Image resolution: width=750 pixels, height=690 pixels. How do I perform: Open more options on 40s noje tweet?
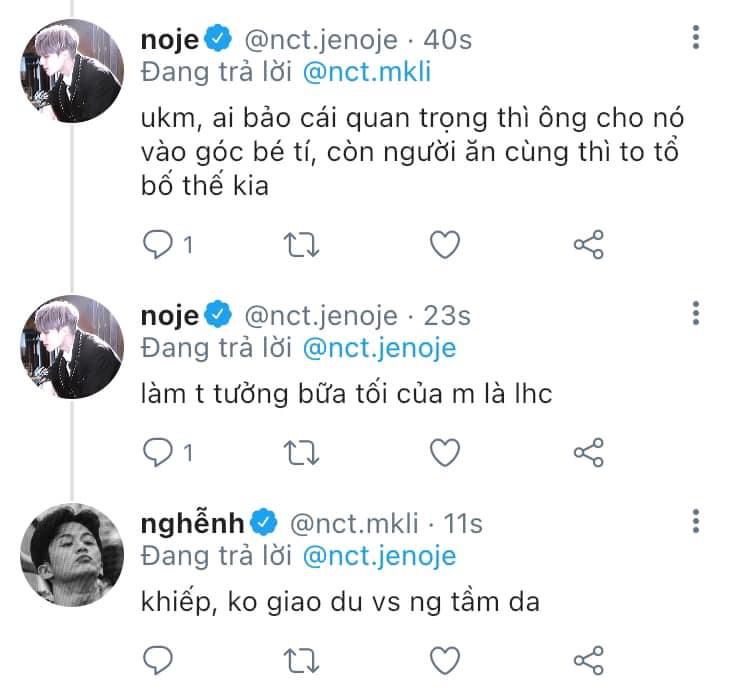[696, 39]
